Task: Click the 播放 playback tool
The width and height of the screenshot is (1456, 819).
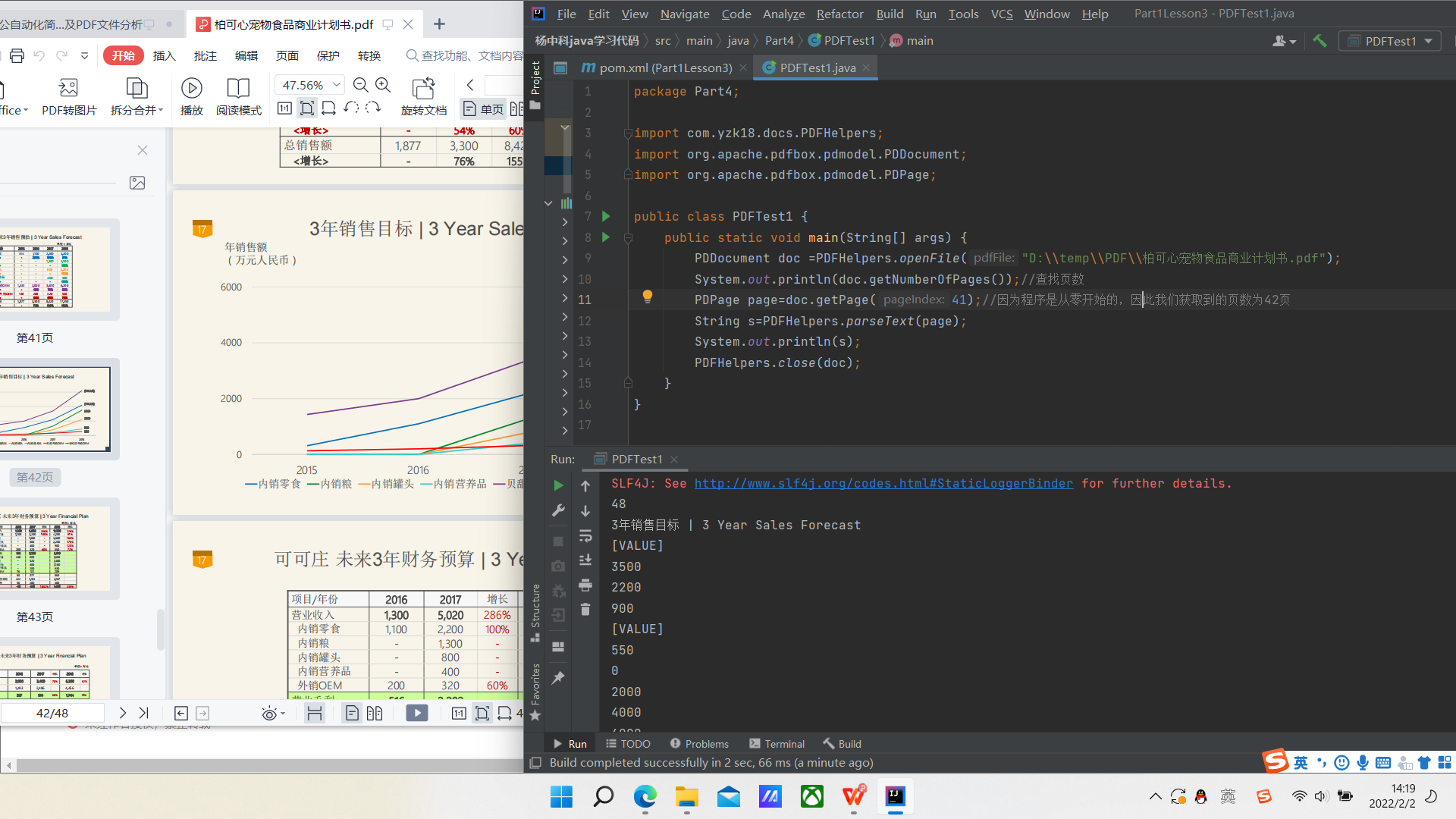Action: (x=191, y=96)
